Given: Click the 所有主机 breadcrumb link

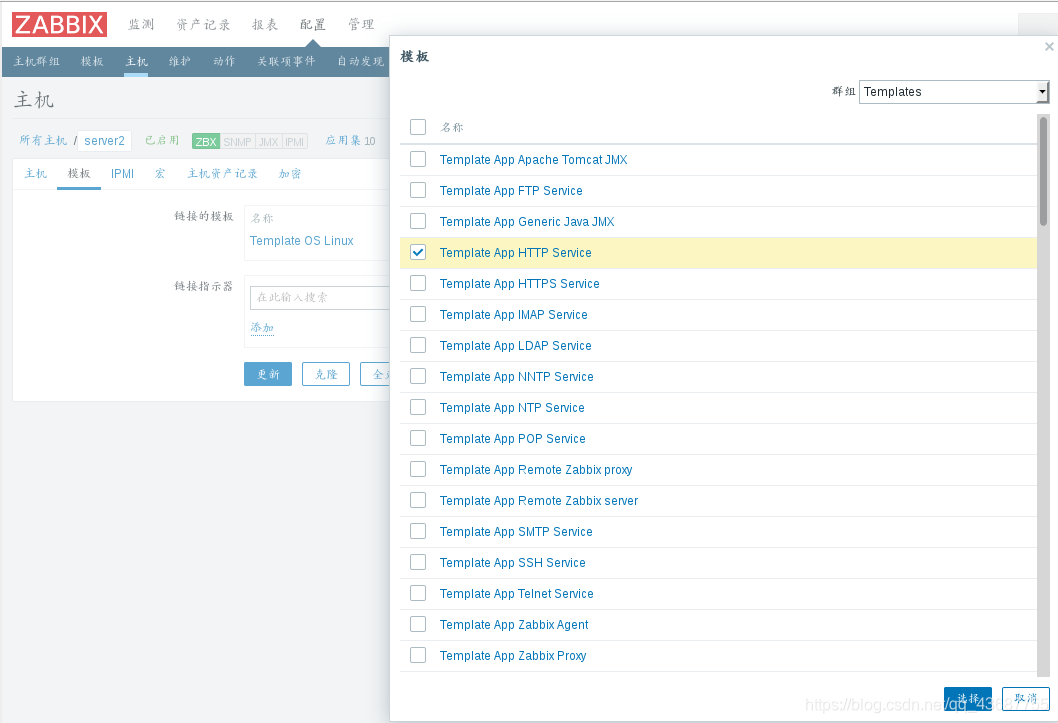Looking at the screenshot, I should tap(43, 140).
